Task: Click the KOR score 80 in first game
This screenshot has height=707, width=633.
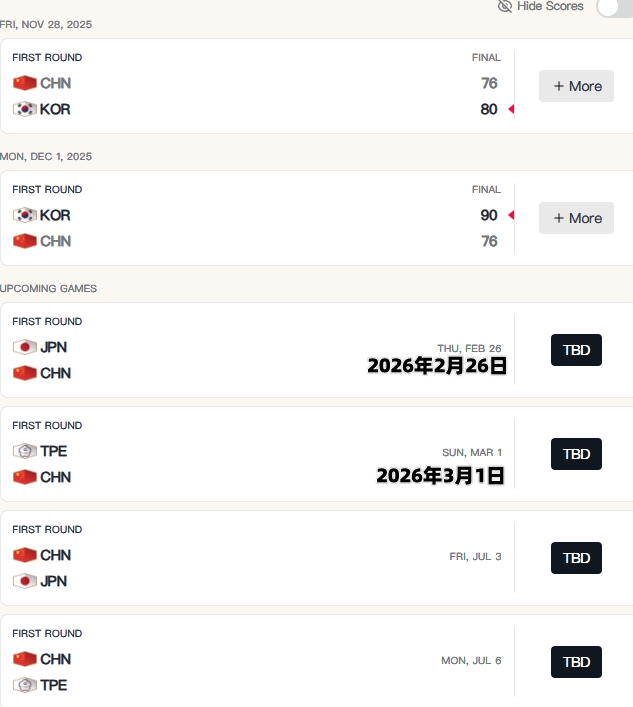Action: pos(489,109)
